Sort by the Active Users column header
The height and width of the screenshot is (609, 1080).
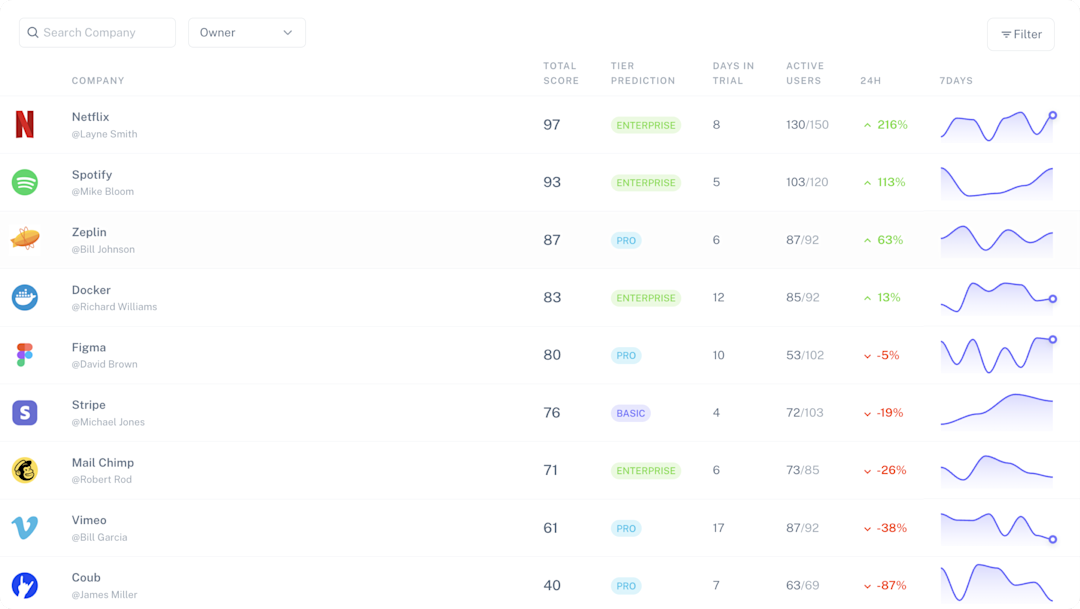pos(804,73)
